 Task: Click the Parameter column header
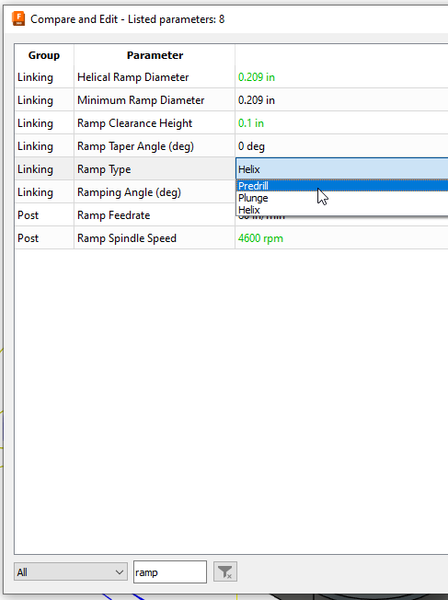click(155, 55)
